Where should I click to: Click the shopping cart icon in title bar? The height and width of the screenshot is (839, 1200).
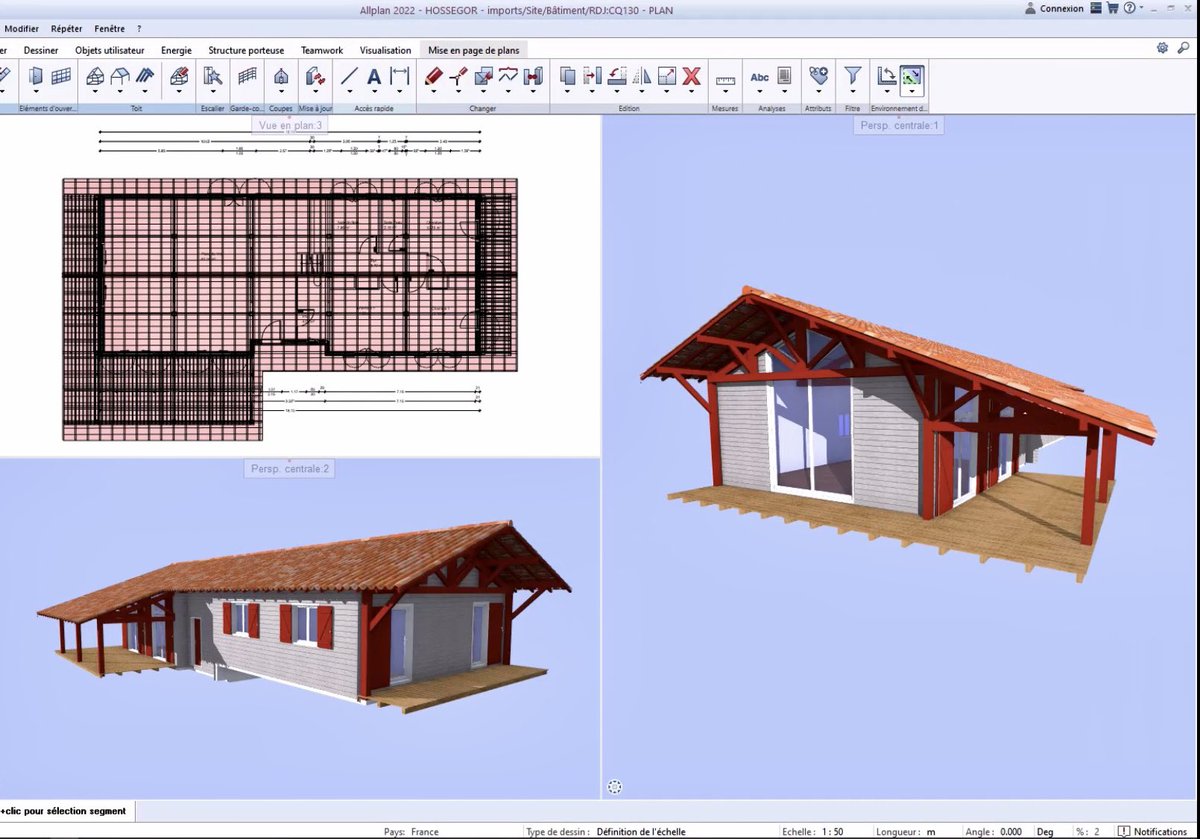(x=1112, y=8)
